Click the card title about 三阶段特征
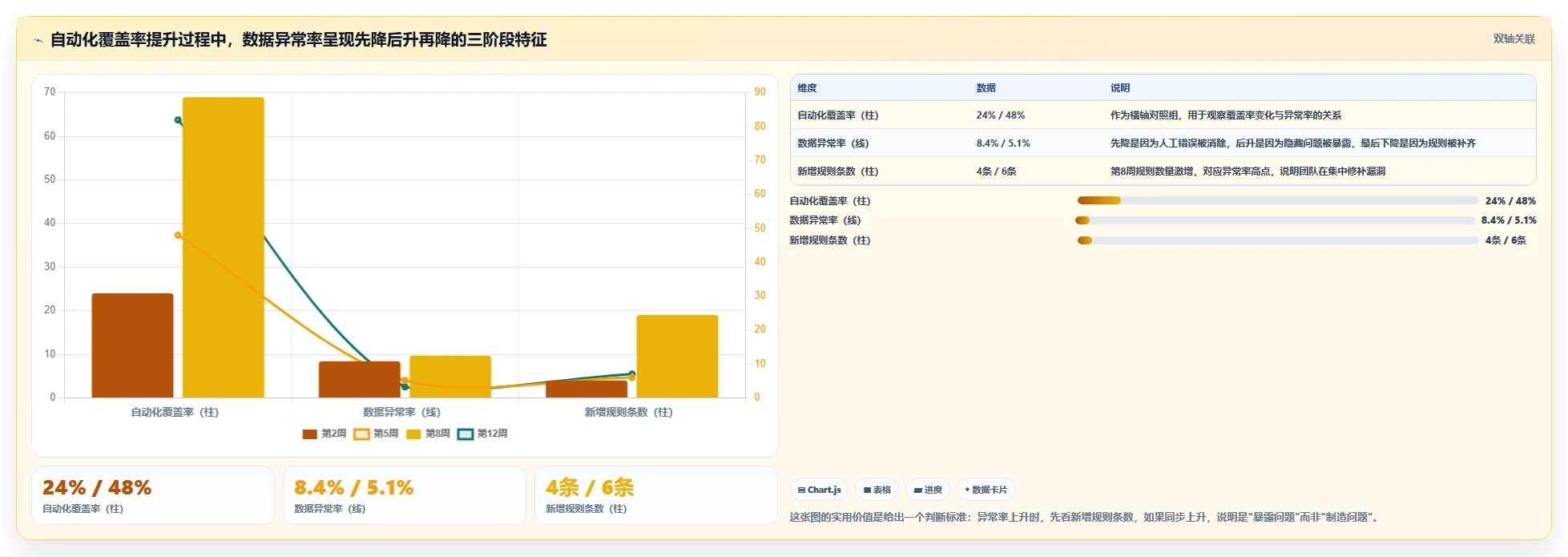 tap(298, 40)
